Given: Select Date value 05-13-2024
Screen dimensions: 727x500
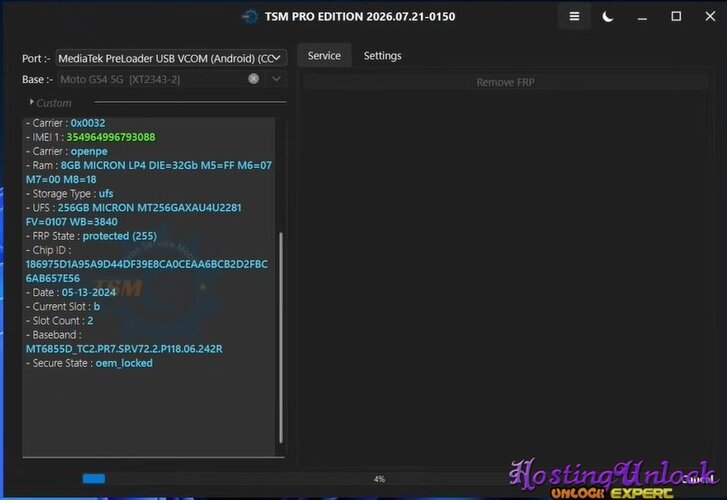Looking at the screenshot, I should point(89,293).
